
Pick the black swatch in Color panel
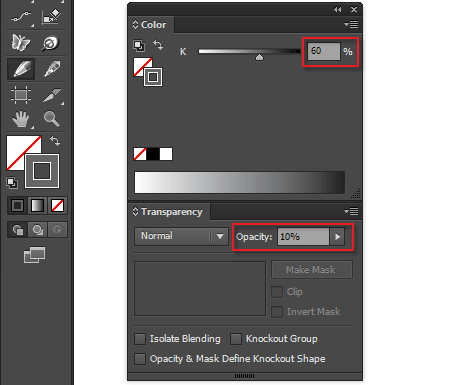click(153, 154)
